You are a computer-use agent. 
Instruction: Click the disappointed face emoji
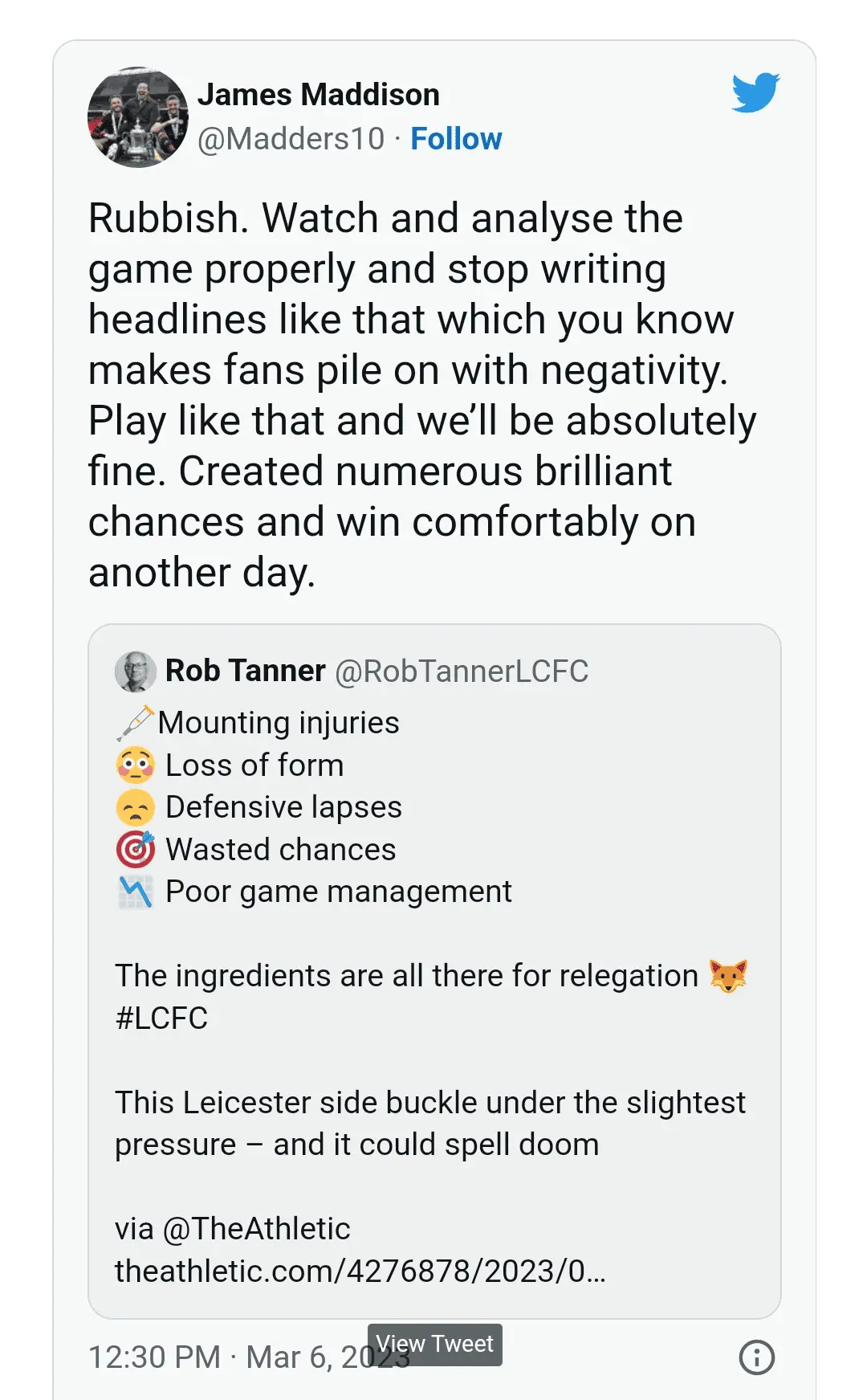point(136,807)
